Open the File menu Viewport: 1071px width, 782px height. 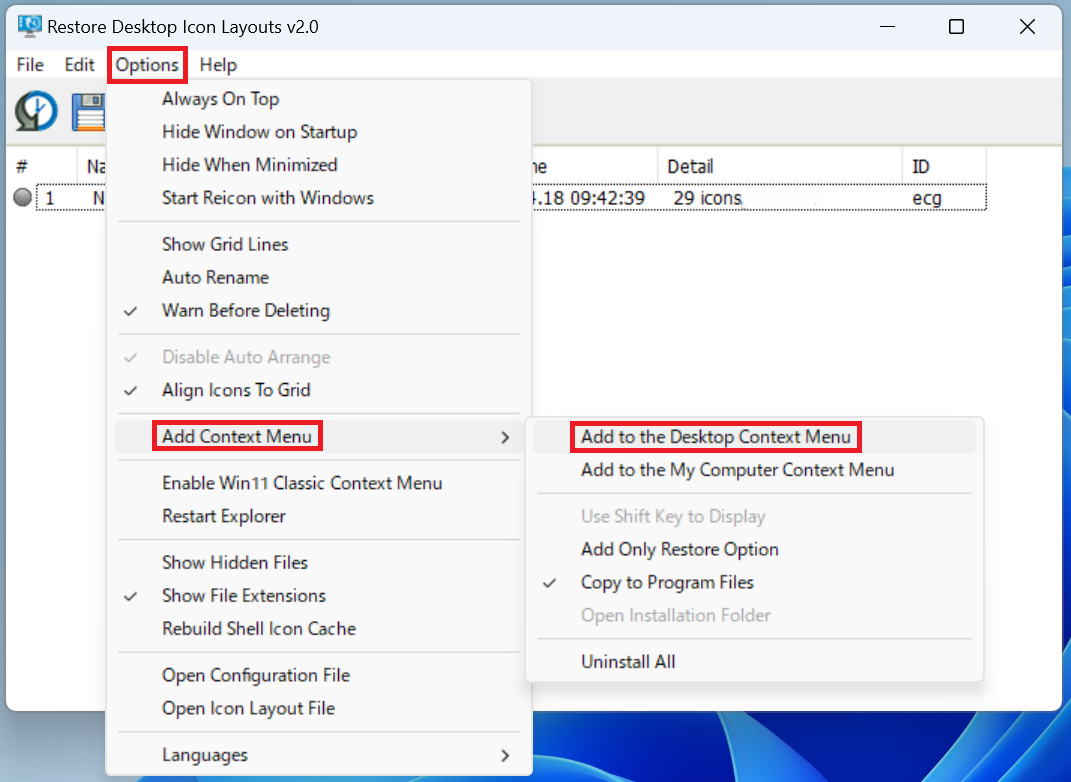30,65
